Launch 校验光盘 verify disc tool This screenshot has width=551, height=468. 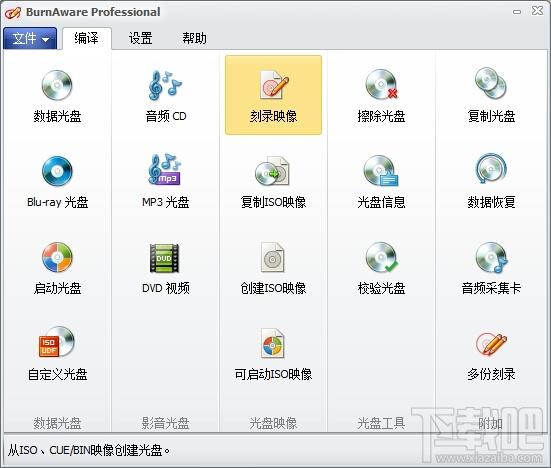381,268
